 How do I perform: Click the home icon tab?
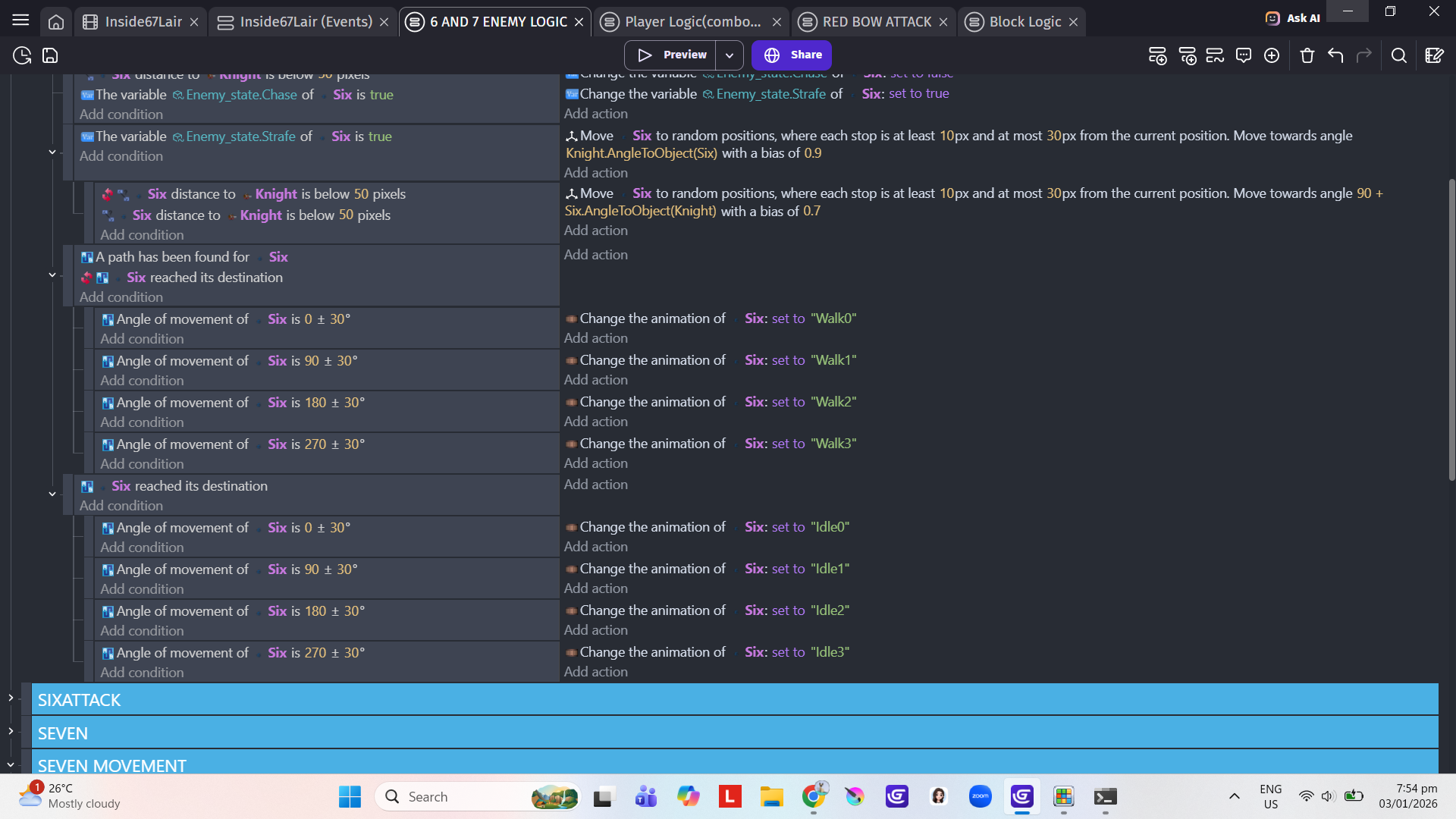[x=56, y=22]
